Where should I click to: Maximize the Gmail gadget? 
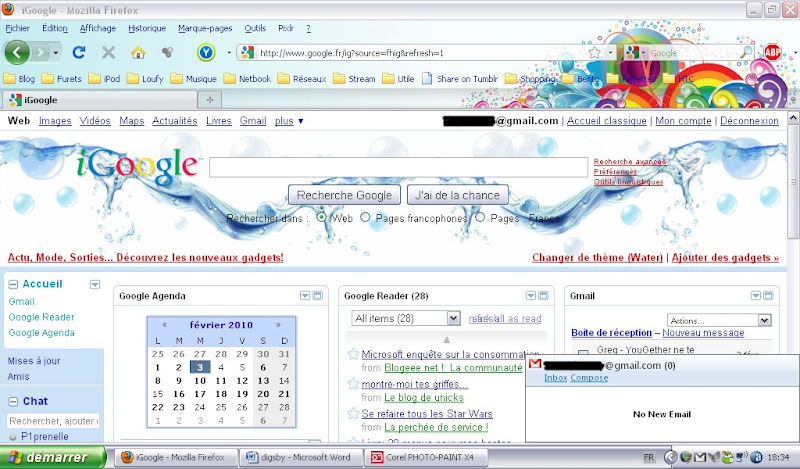pyautogui.click(x=768, y=295)
